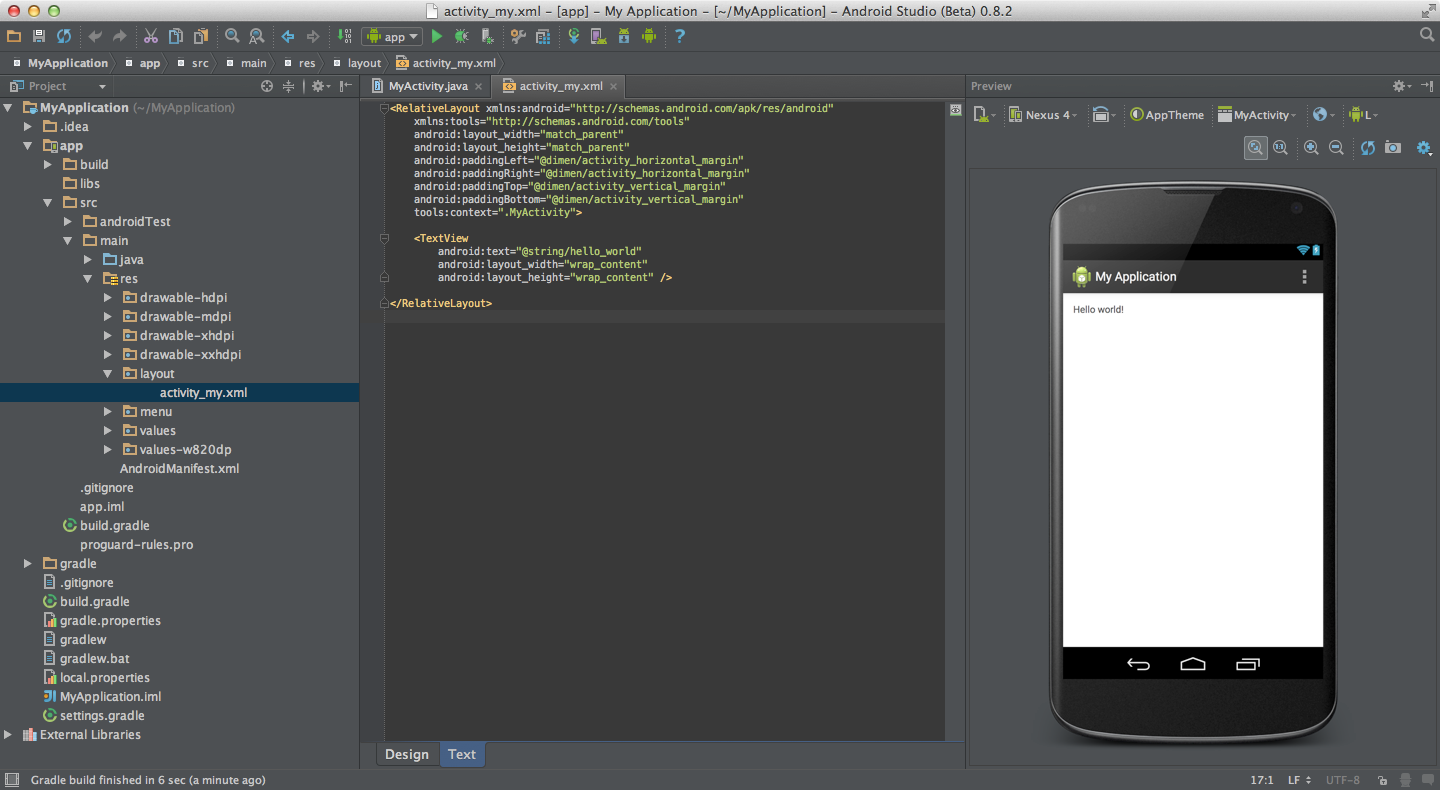This screenshot has height=790, width=1440.
Task: Open the Android API level L dropdown
Action: click(1364, 115)
